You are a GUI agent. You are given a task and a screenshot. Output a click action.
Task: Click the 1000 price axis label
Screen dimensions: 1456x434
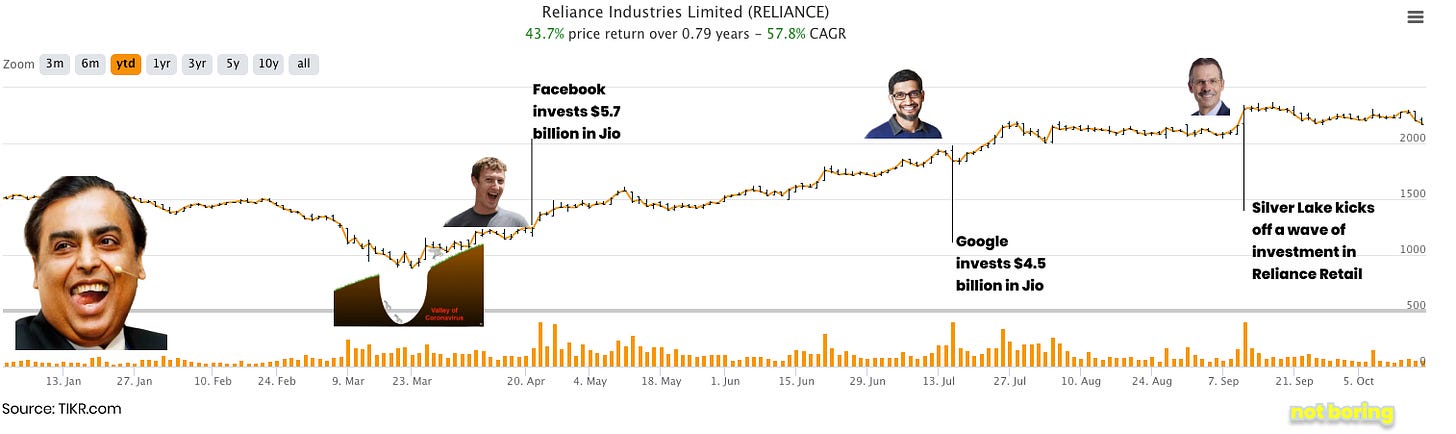click(x=1413, y=249)
